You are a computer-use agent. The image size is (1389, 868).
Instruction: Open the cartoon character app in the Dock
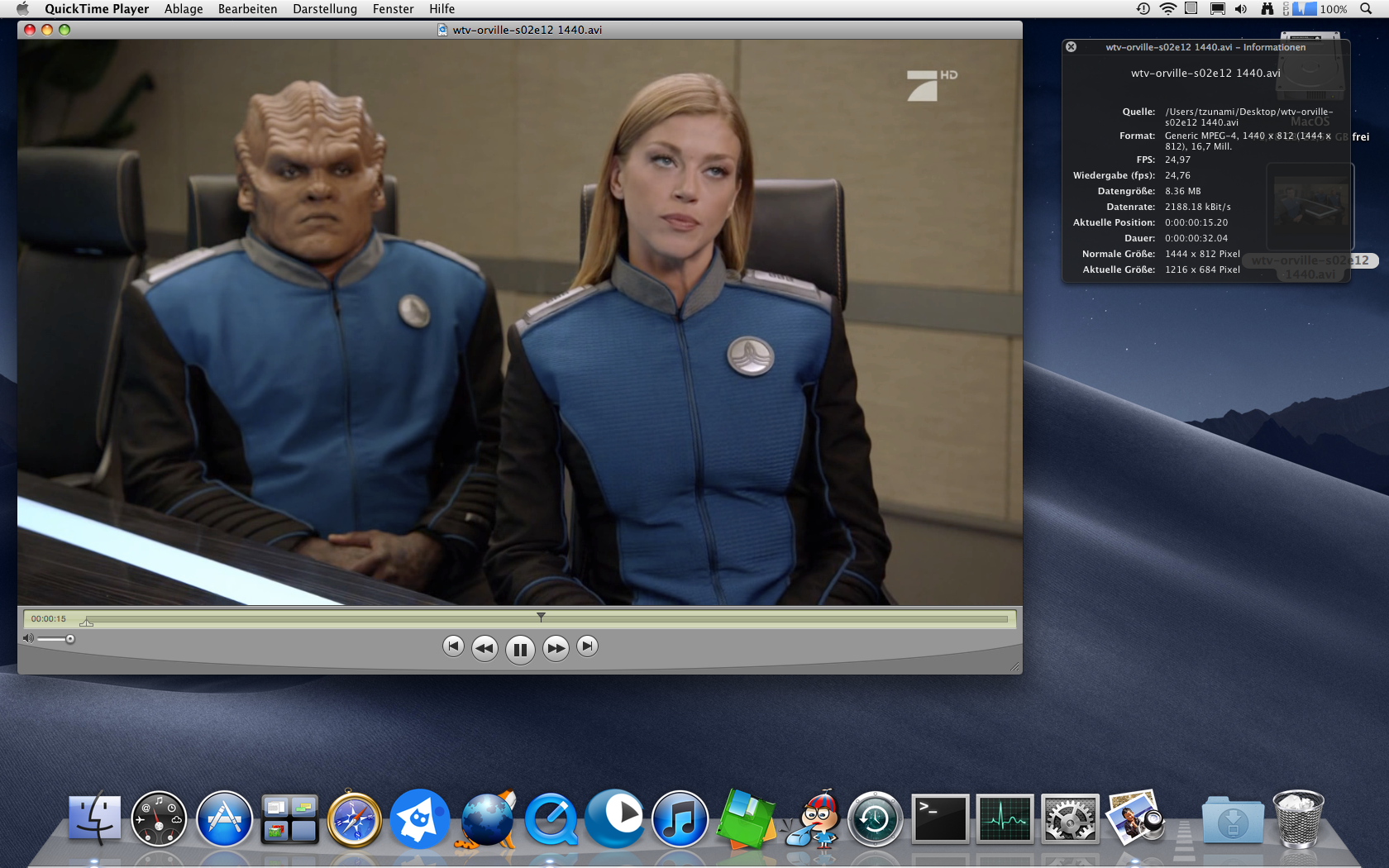tap(814, 819)
